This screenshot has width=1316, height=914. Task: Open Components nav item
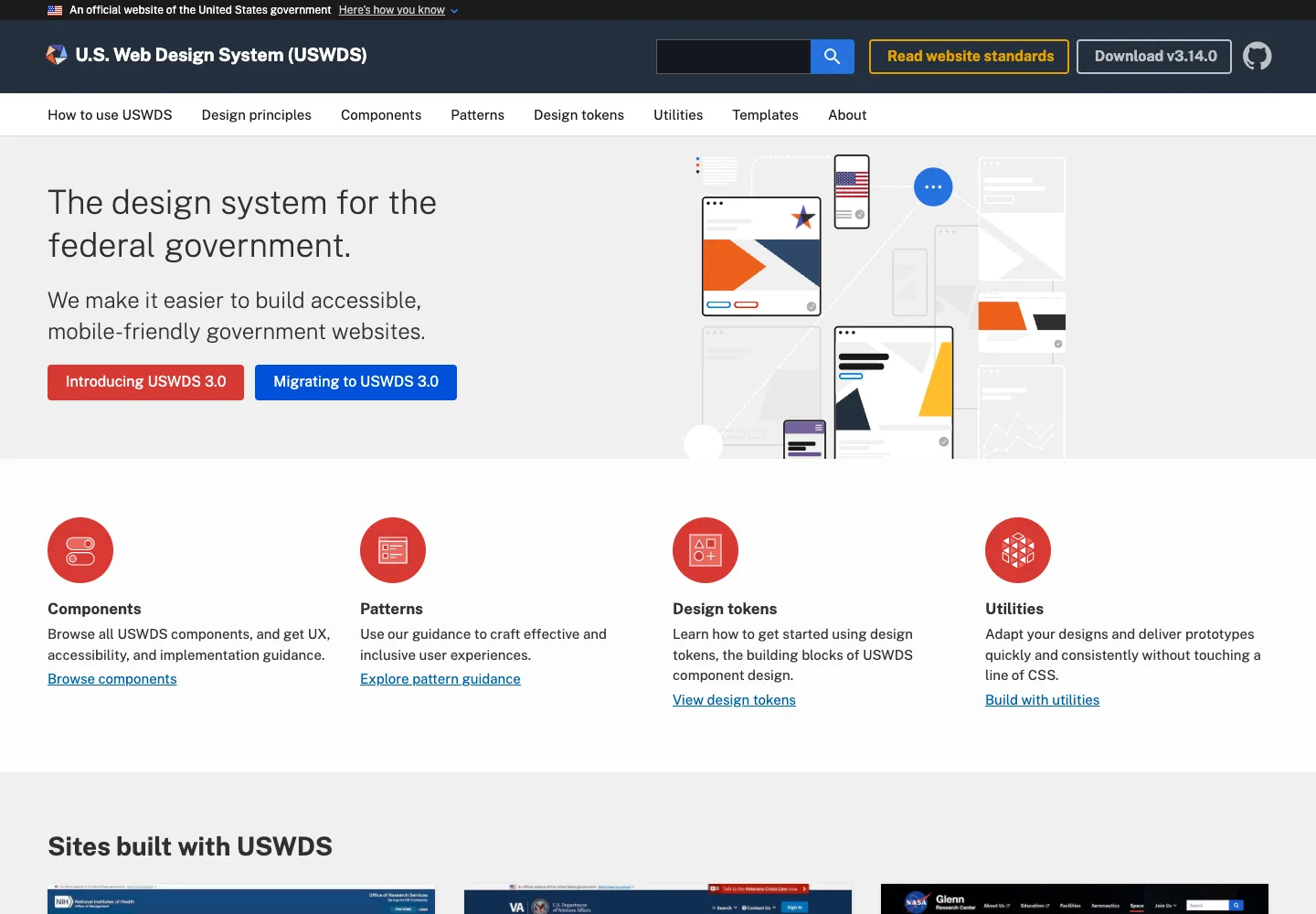point(381,115)
